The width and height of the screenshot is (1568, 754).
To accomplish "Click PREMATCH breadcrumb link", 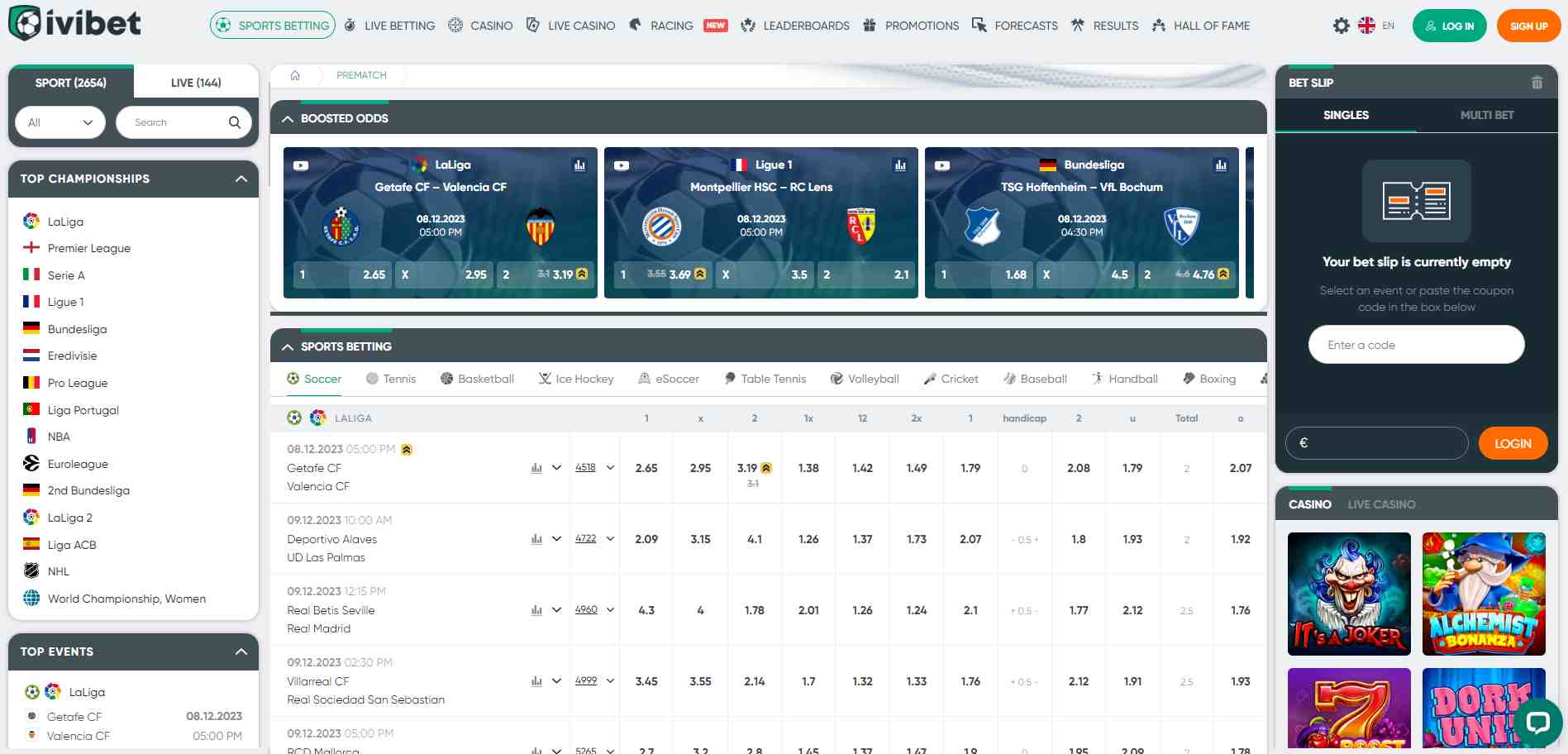I will point(361,75).
